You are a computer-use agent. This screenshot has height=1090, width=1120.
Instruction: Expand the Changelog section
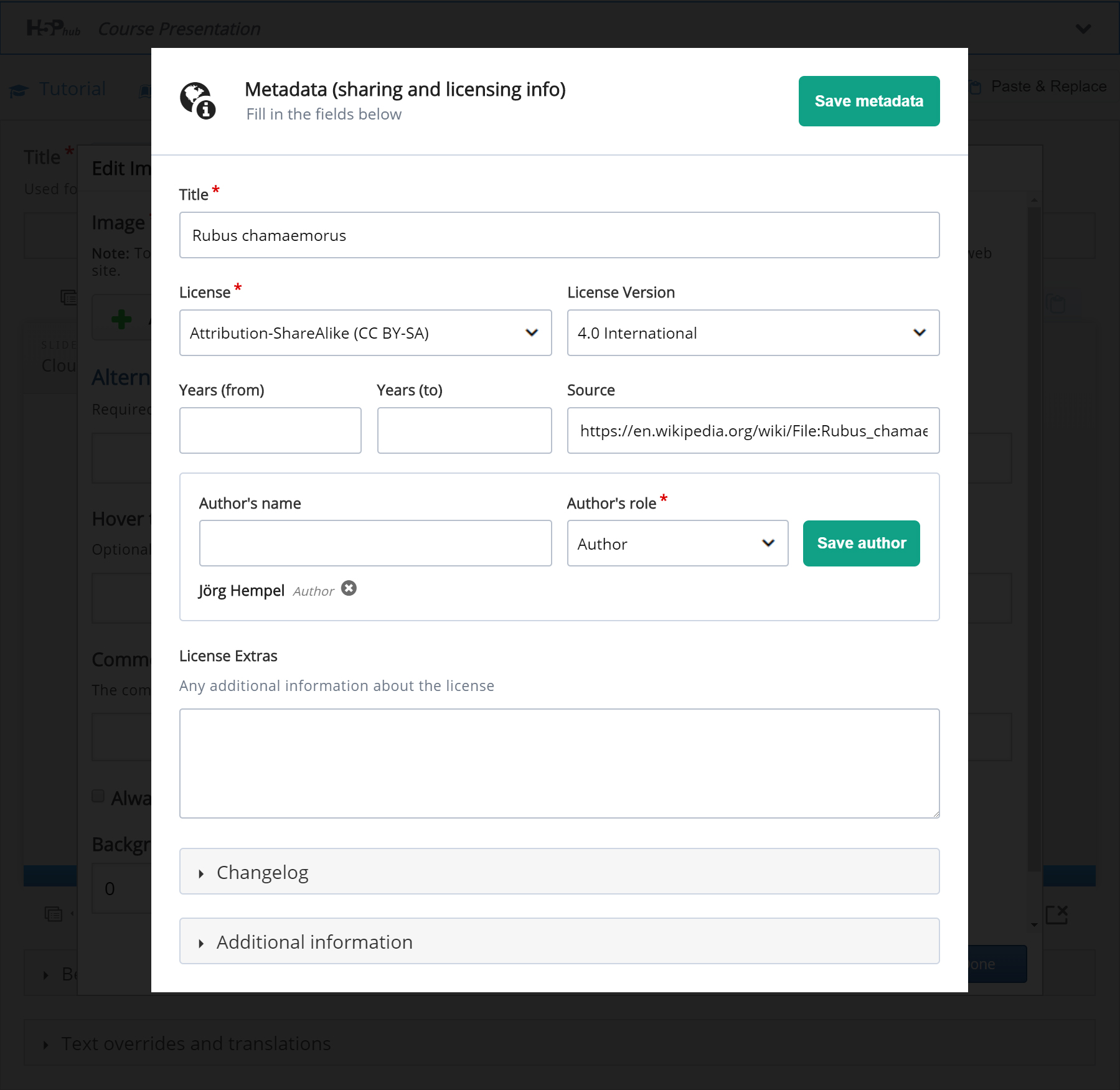pyautogui.click(x=559, y=872)
